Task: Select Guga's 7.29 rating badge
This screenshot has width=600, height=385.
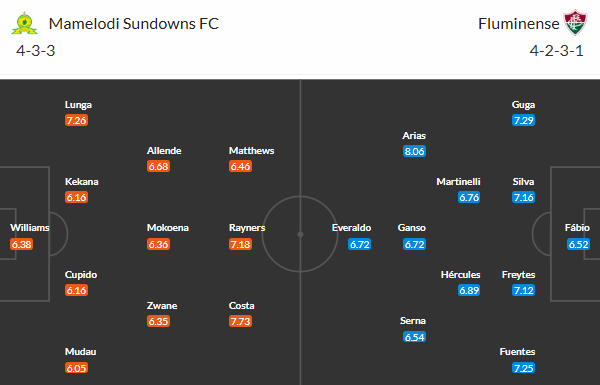Action: coord(523,120)
